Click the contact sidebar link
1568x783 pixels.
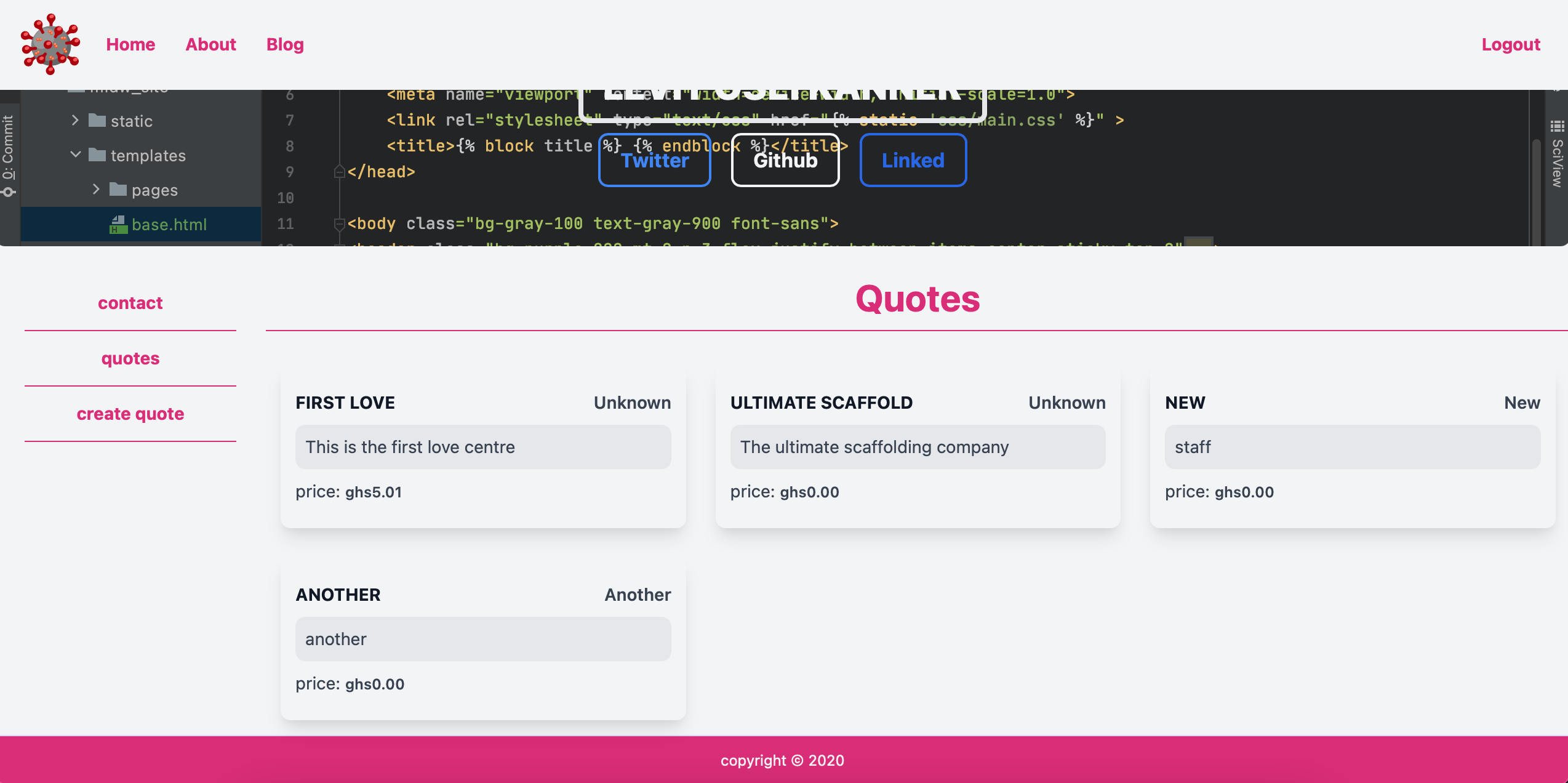click(x=130, y=303)
